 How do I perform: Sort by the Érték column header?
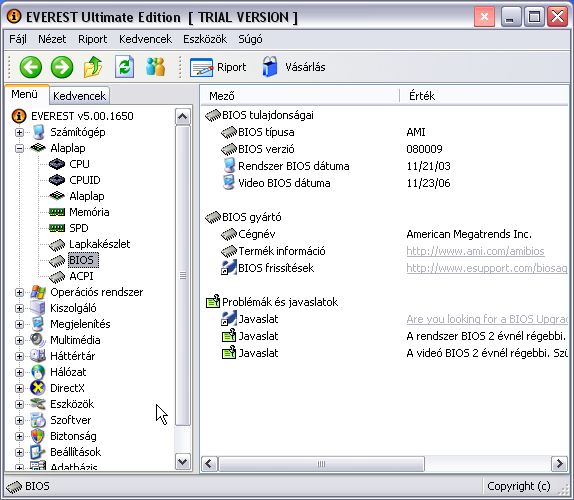click(484, 96)
